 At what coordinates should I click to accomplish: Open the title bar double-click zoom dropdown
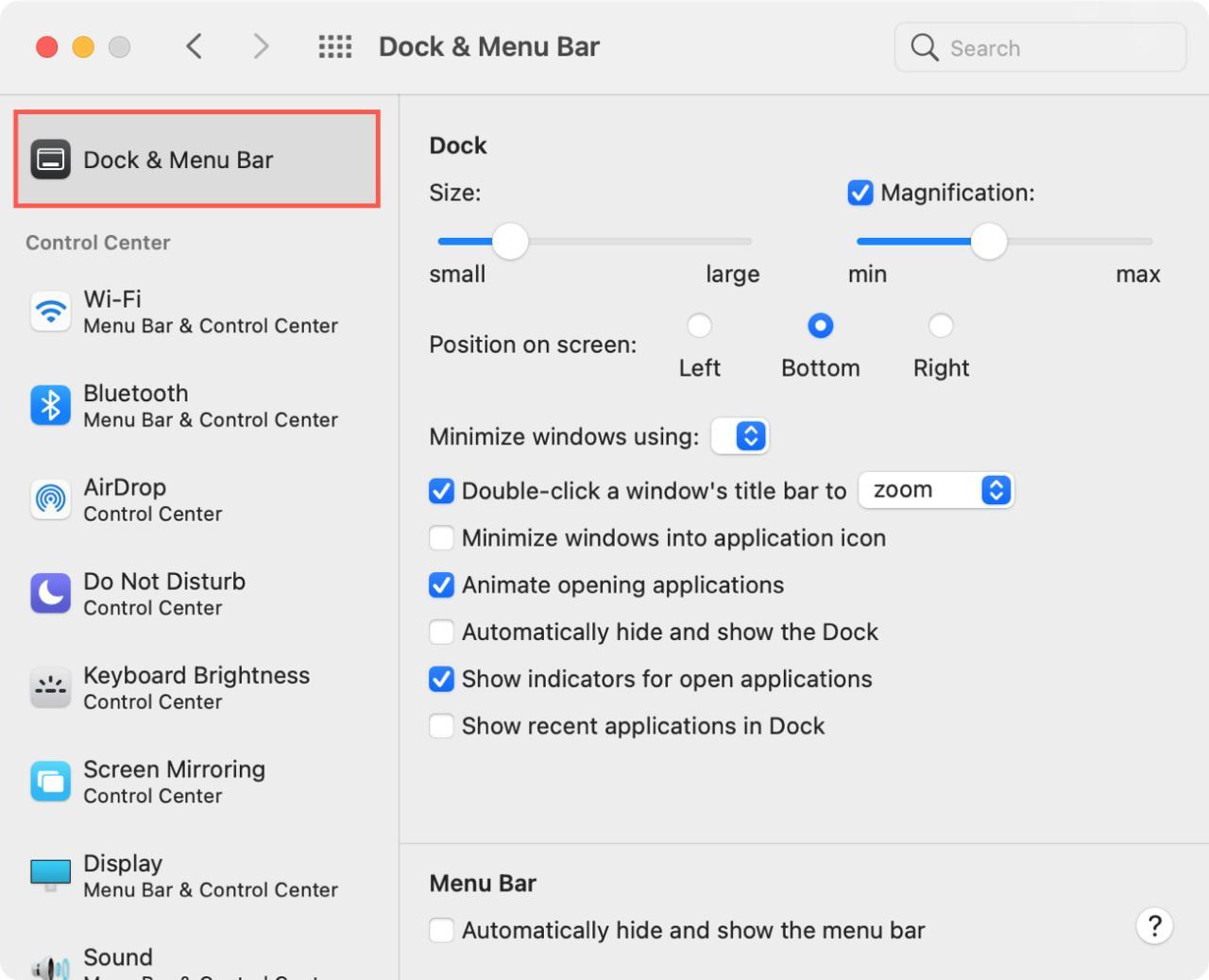(x=936, y=490)
